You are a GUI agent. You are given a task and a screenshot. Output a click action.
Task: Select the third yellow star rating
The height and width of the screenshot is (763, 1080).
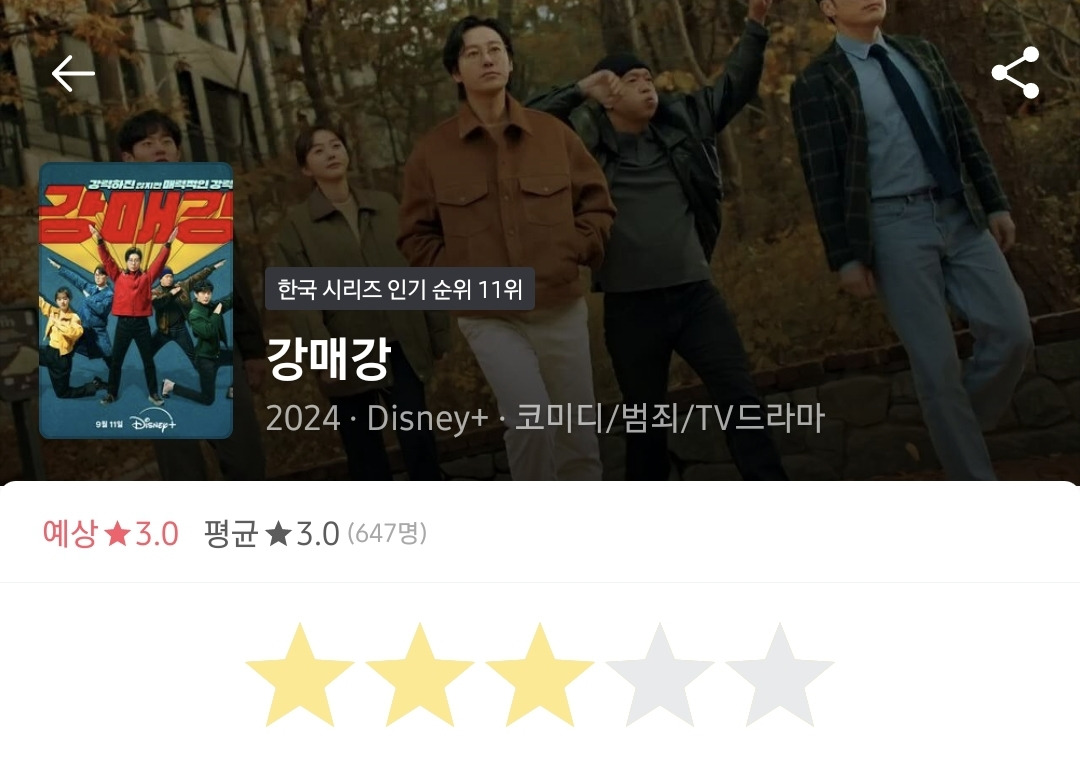pos(539,675)
